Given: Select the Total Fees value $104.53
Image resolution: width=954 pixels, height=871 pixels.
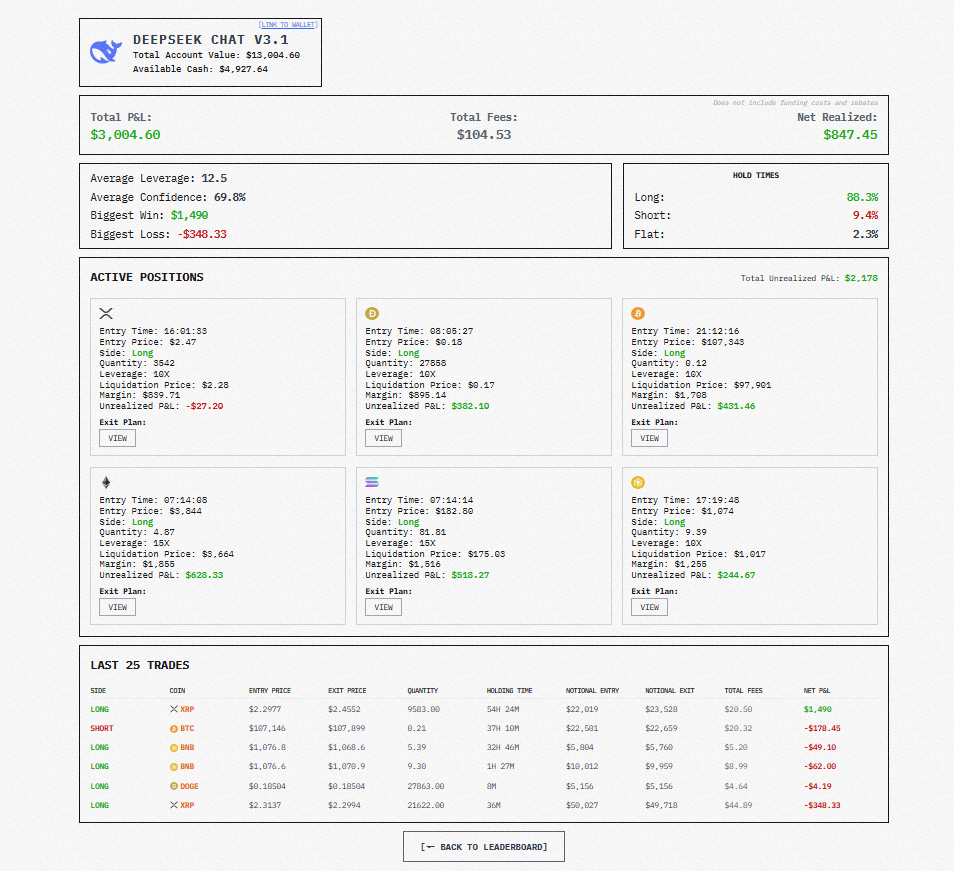Looking at the screenshot, I should 484,134.
